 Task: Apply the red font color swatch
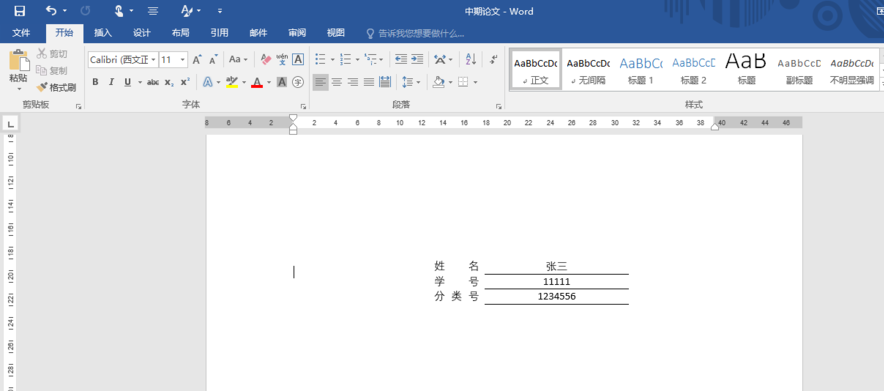pos(257,82)
